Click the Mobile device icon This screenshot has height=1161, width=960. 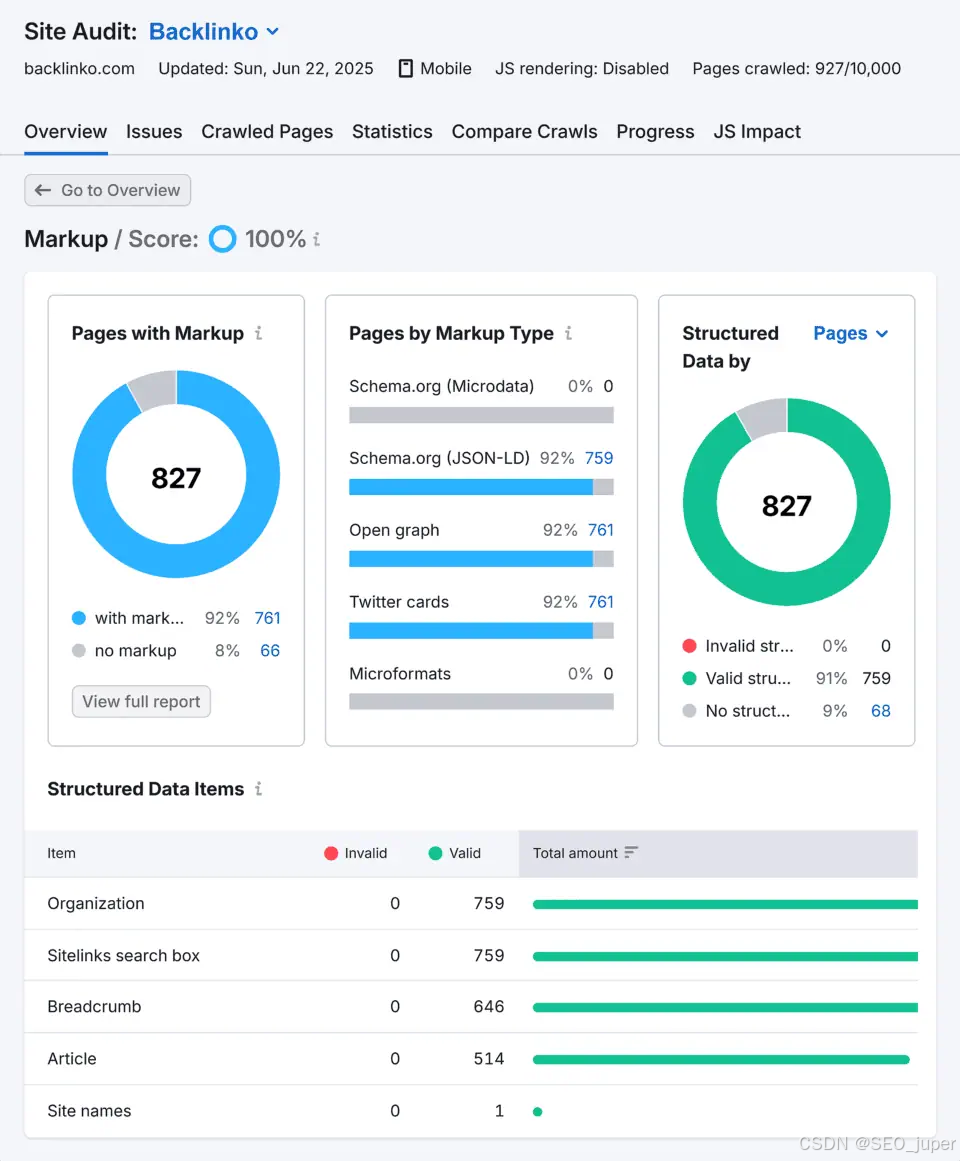pyautogui.click(x=406, y=69)
